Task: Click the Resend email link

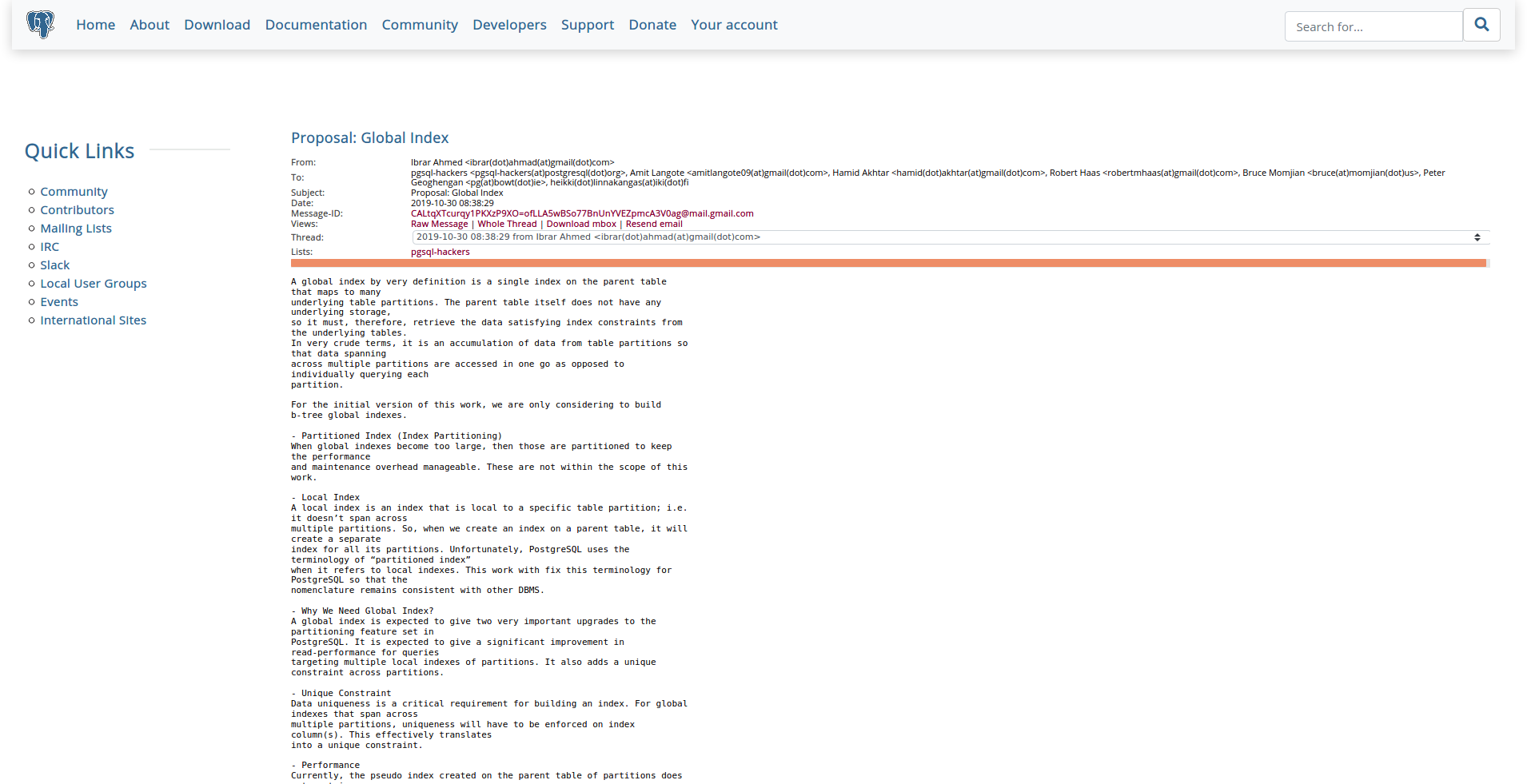Action: [x=654, y=225]
